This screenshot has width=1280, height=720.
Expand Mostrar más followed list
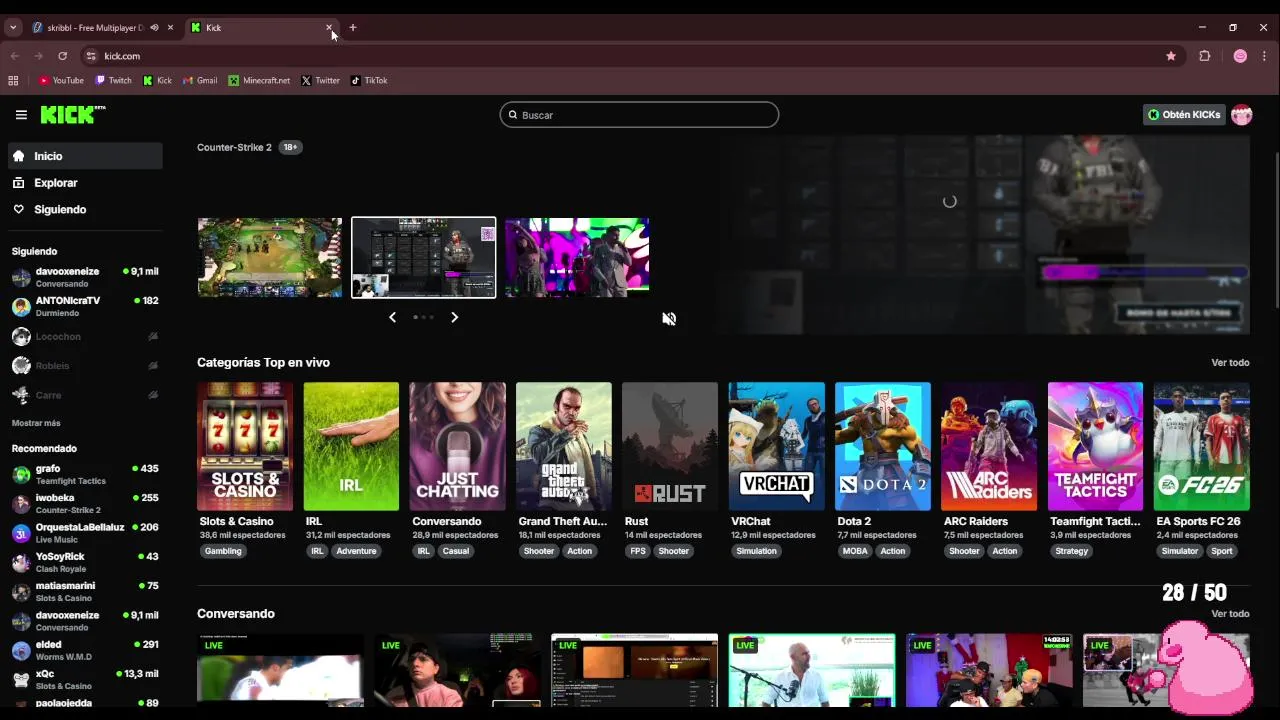coord(36,423)
